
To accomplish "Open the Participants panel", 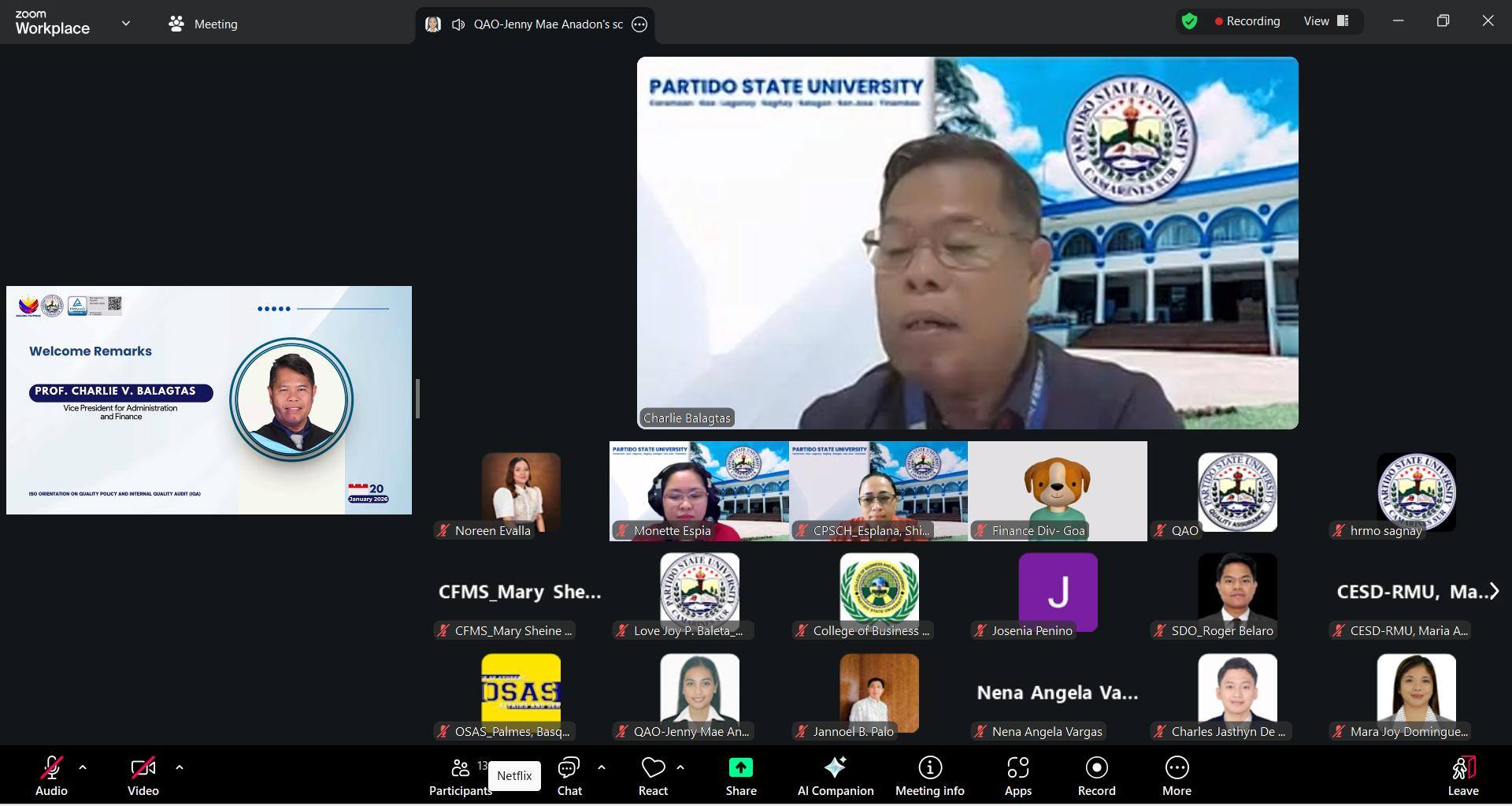I will [460, 776].
